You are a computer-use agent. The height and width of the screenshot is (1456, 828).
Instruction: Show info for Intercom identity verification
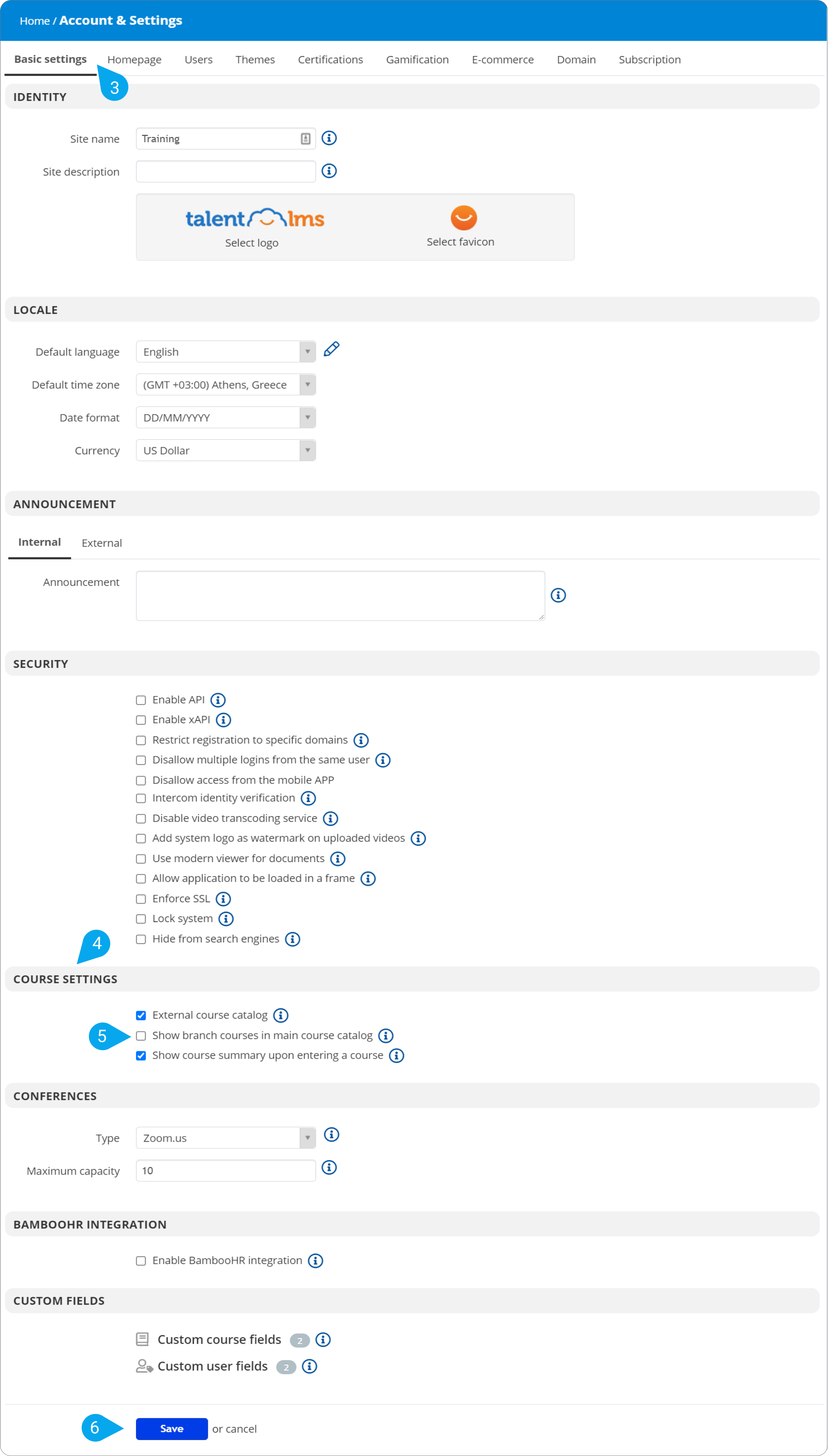click(308, 798)
